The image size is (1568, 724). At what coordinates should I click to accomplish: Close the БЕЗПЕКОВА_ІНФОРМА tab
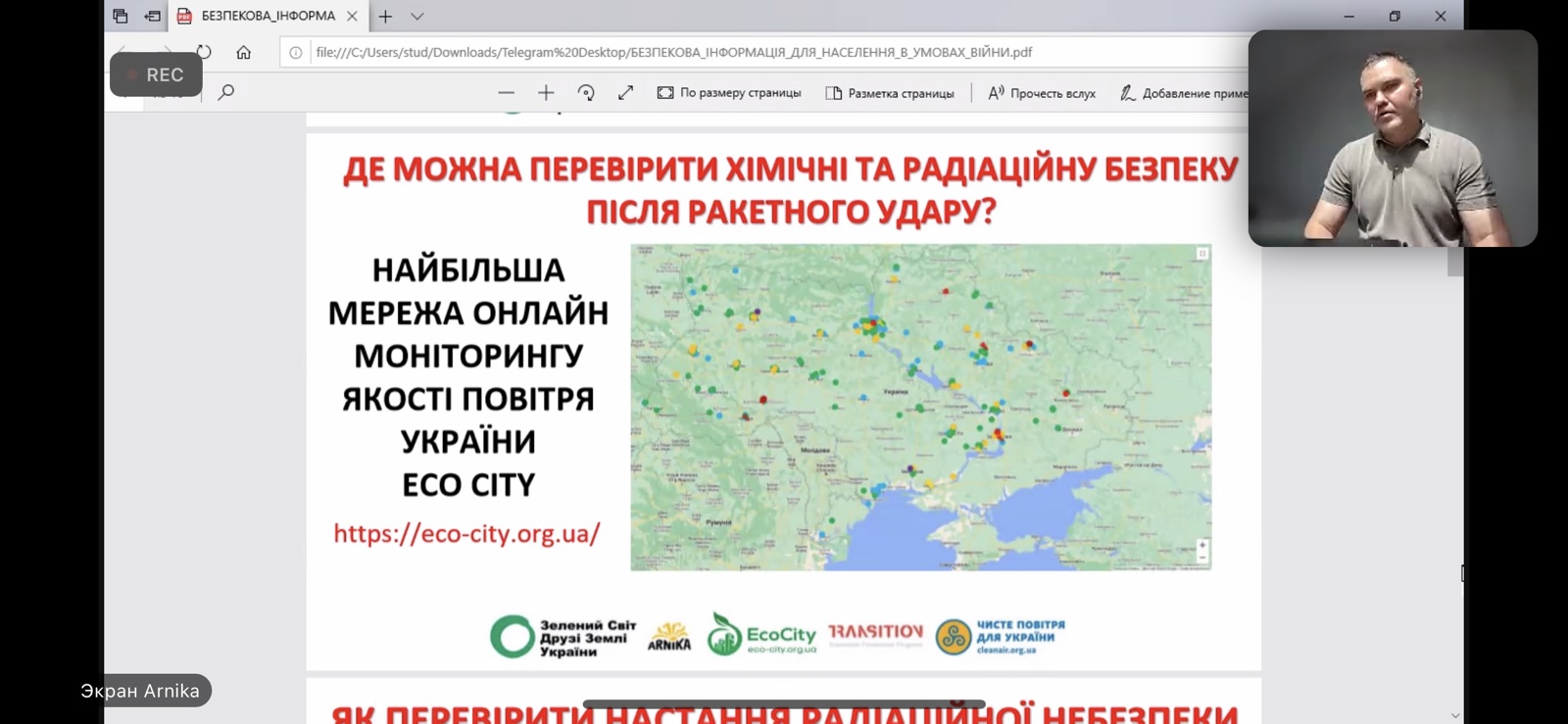pyautogui.click(x=352, y=16)
